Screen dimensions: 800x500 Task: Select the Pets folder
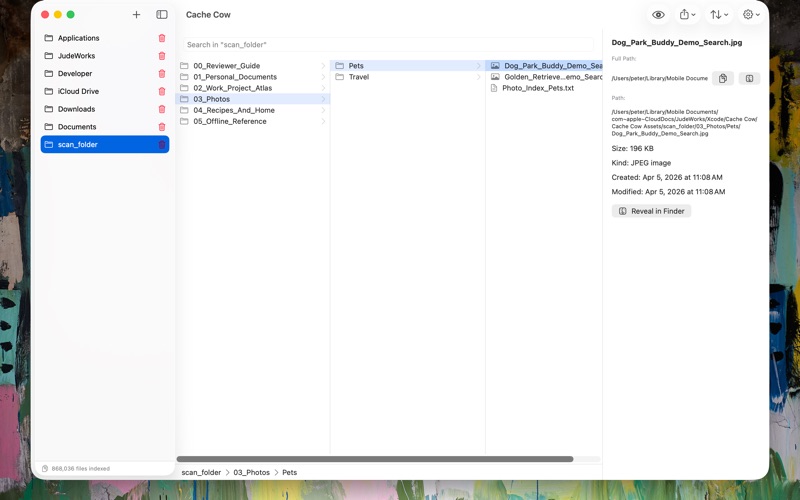click(x=408, y=65)
